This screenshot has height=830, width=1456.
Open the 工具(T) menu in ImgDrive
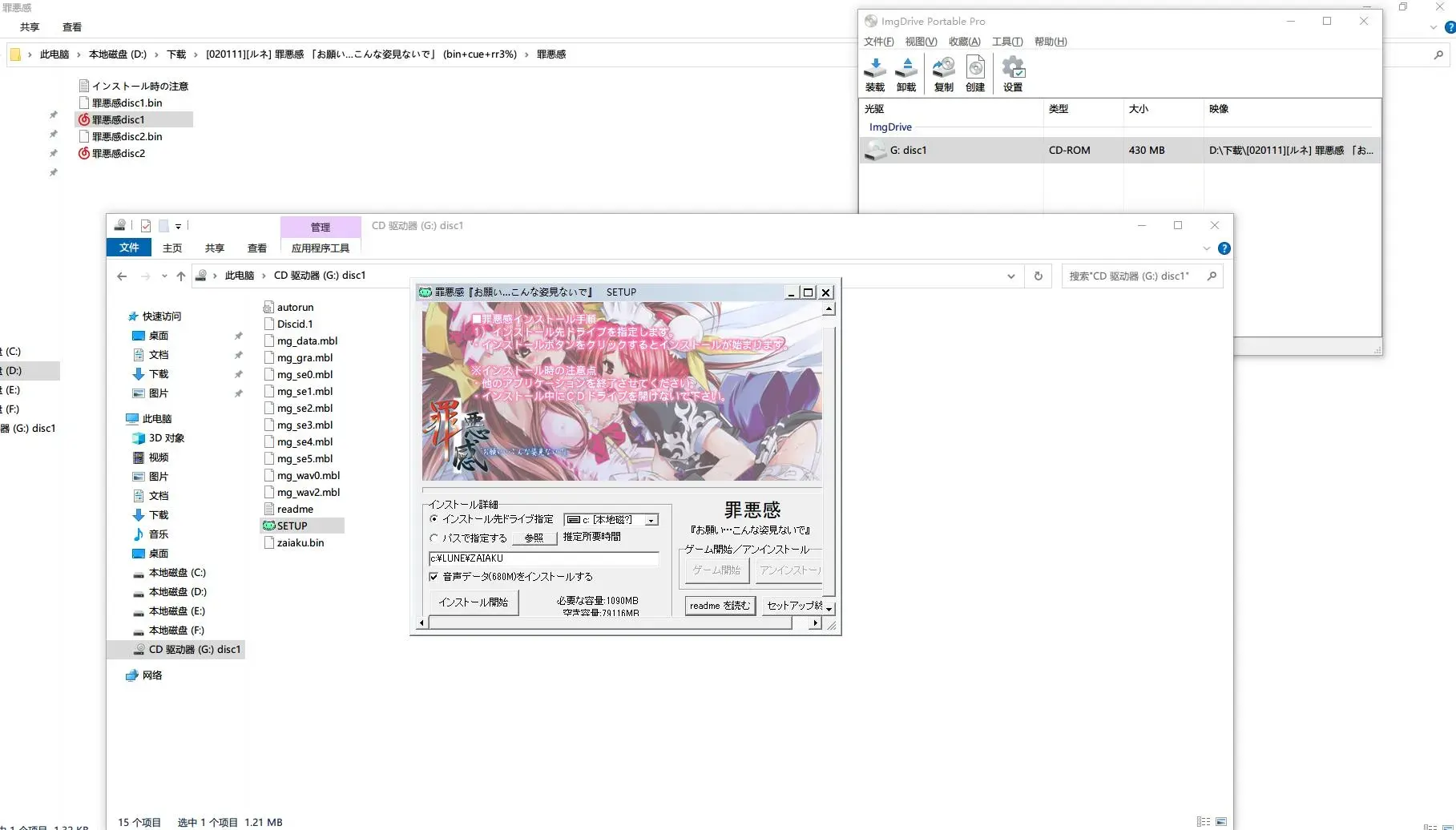pos(1007,42)
